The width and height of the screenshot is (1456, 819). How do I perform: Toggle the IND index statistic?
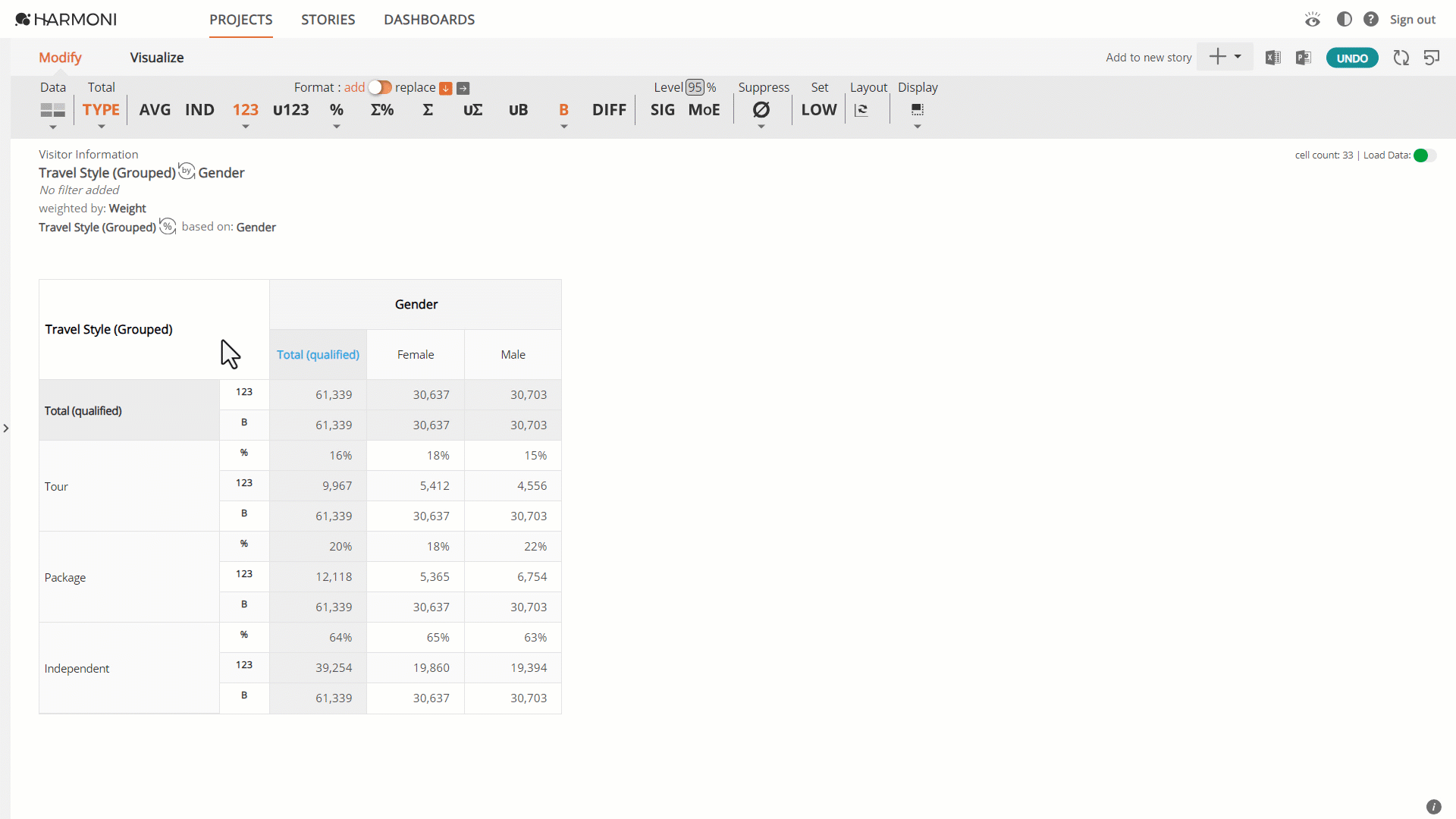pyautogui.click(x=199, y=110)
